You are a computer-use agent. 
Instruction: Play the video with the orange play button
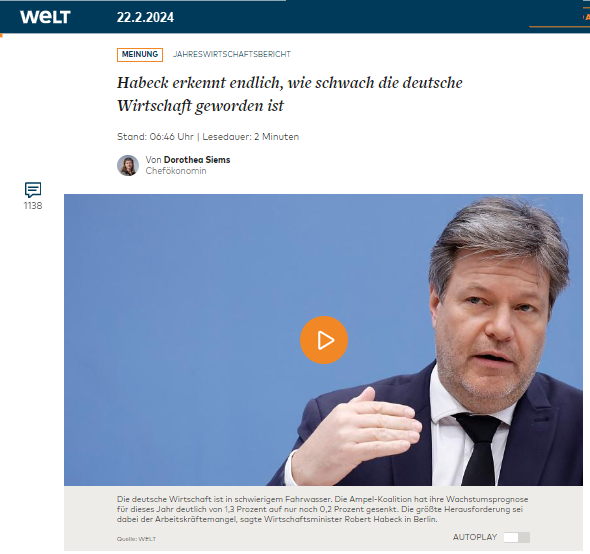[x=324, y=340]
